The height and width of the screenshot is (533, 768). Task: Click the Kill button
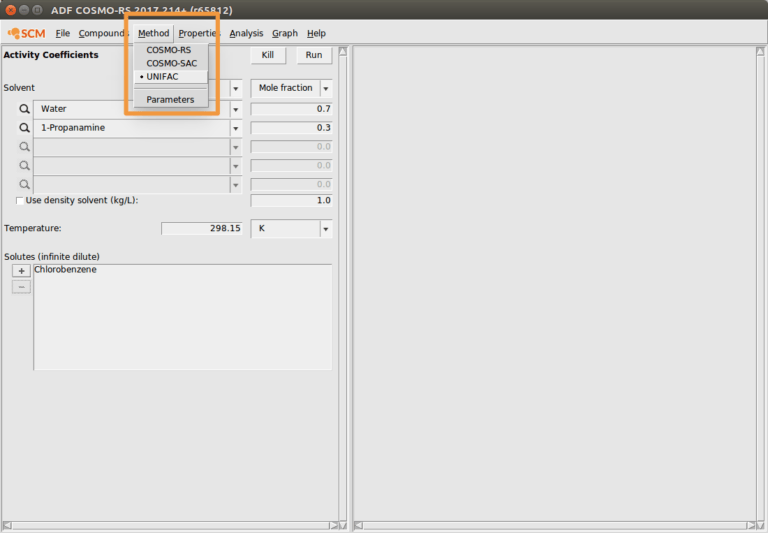(267, 55)
